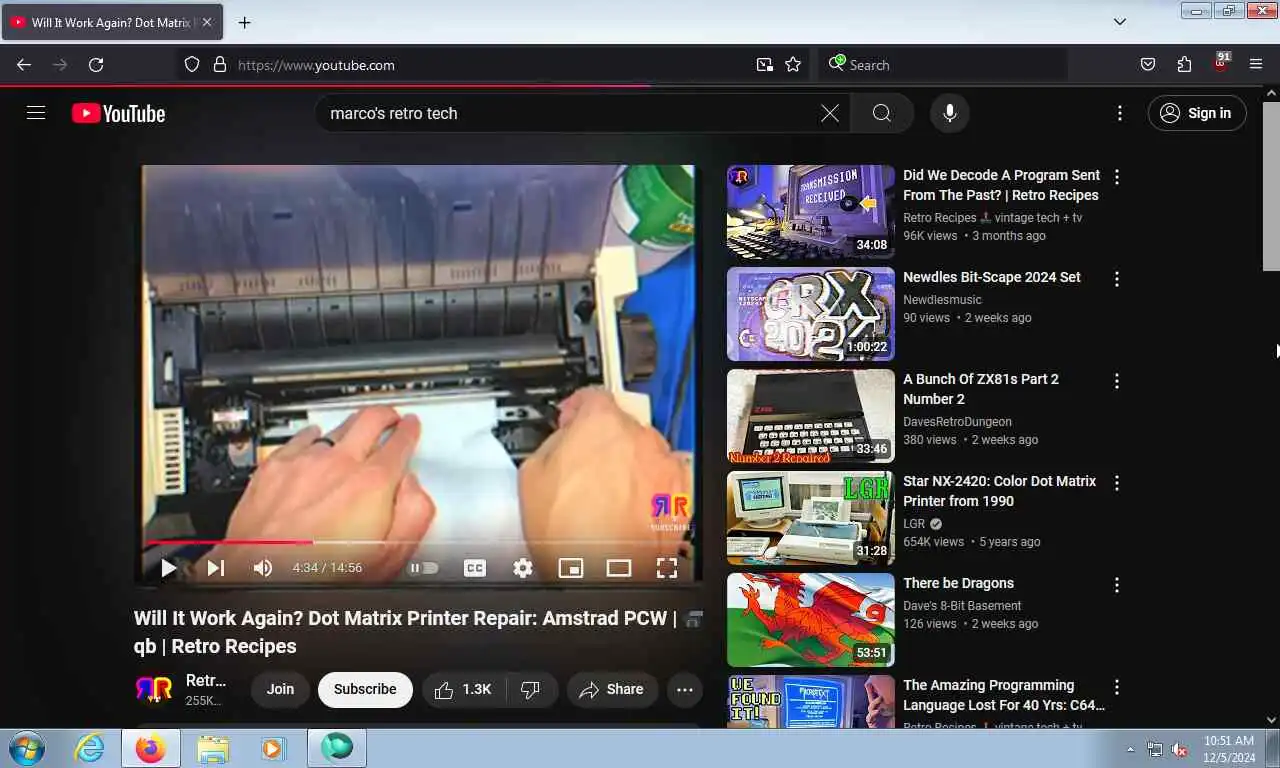Screen dimensions: 1280x768
Task: Mute the video volume
Action: (263, 568)
